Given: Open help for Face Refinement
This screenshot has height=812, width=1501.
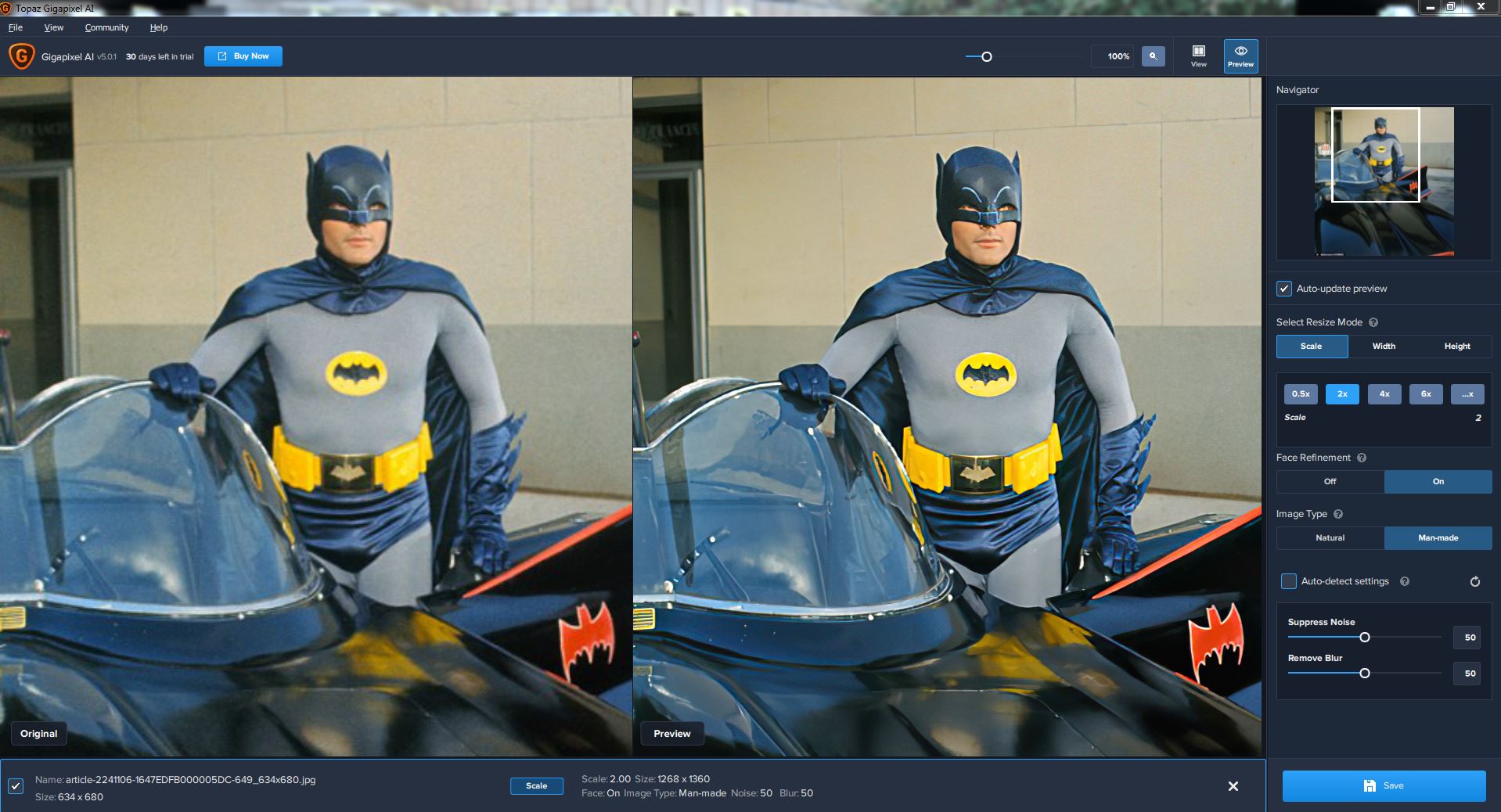Looking at the screenshot, I should coord(1362,458).
